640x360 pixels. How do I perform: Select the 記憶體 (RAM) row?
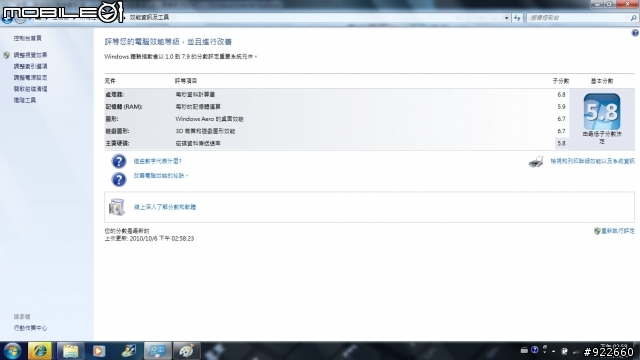click(x=337, y=107)
